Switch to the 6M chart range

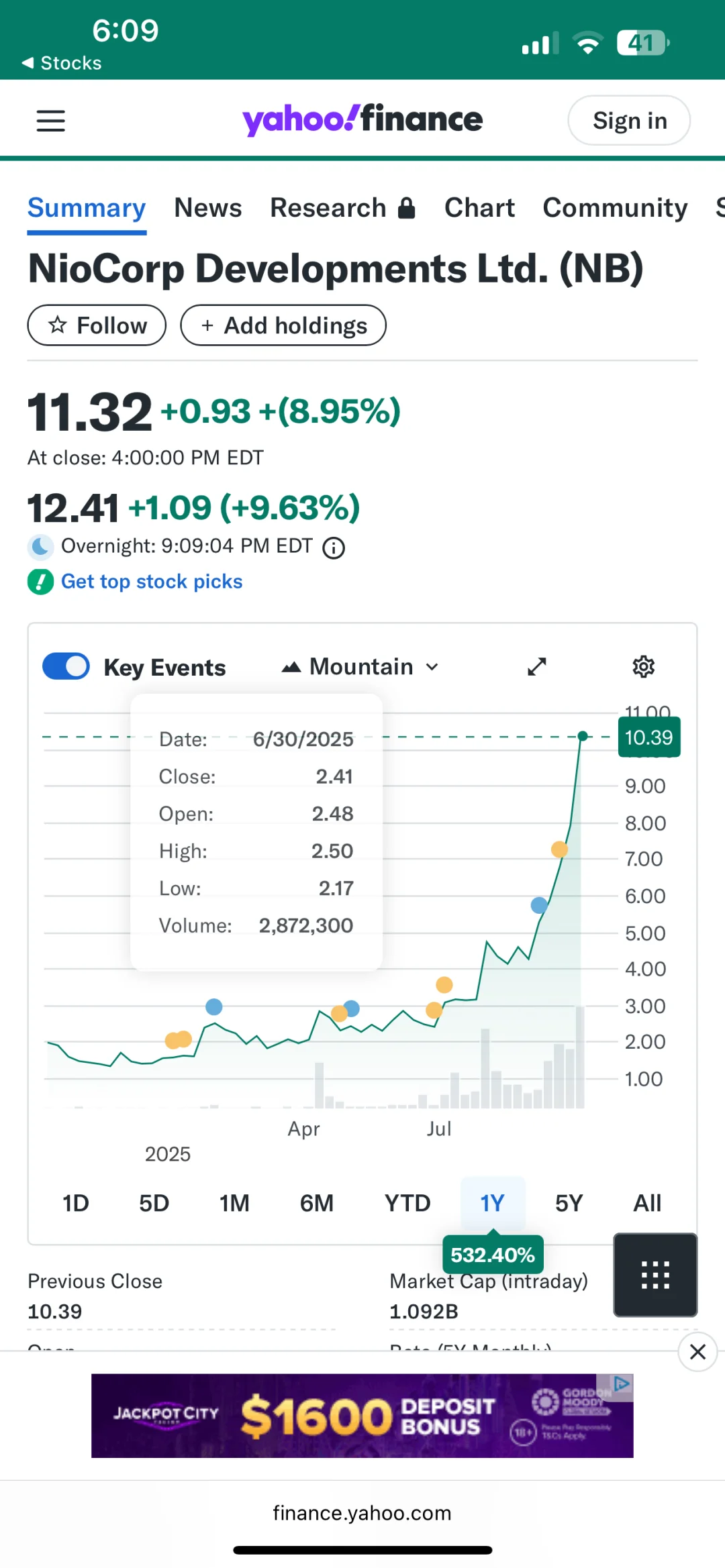point(316,1203)
